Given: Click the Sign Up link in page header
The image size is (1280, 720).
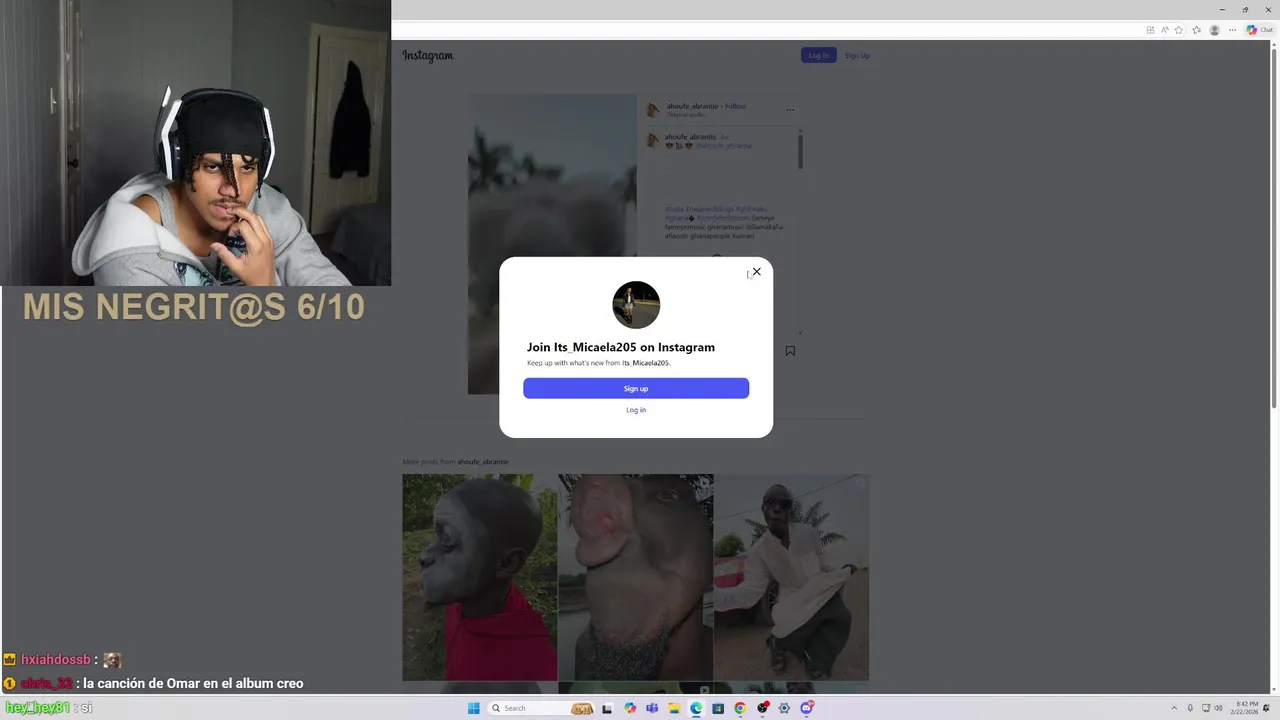Looking at the screenshot, I should tap(857, 55).
